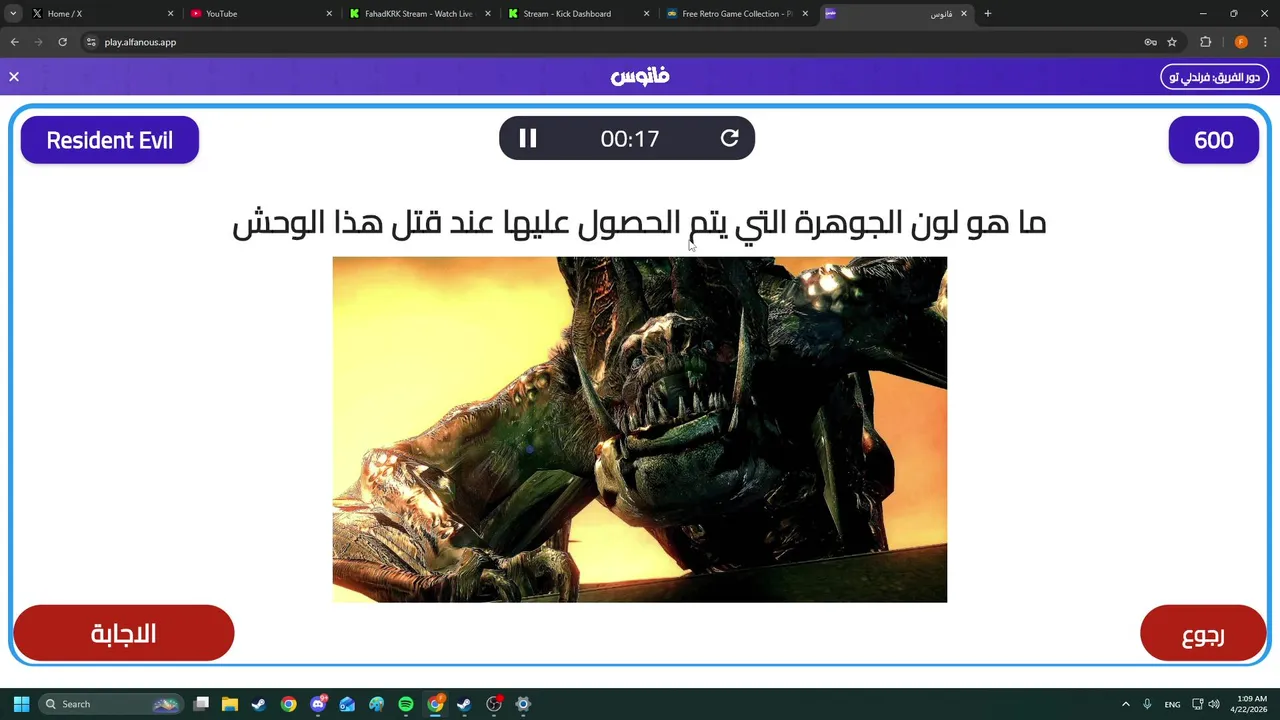Close the question with the top-left X

tap(14, 77)
